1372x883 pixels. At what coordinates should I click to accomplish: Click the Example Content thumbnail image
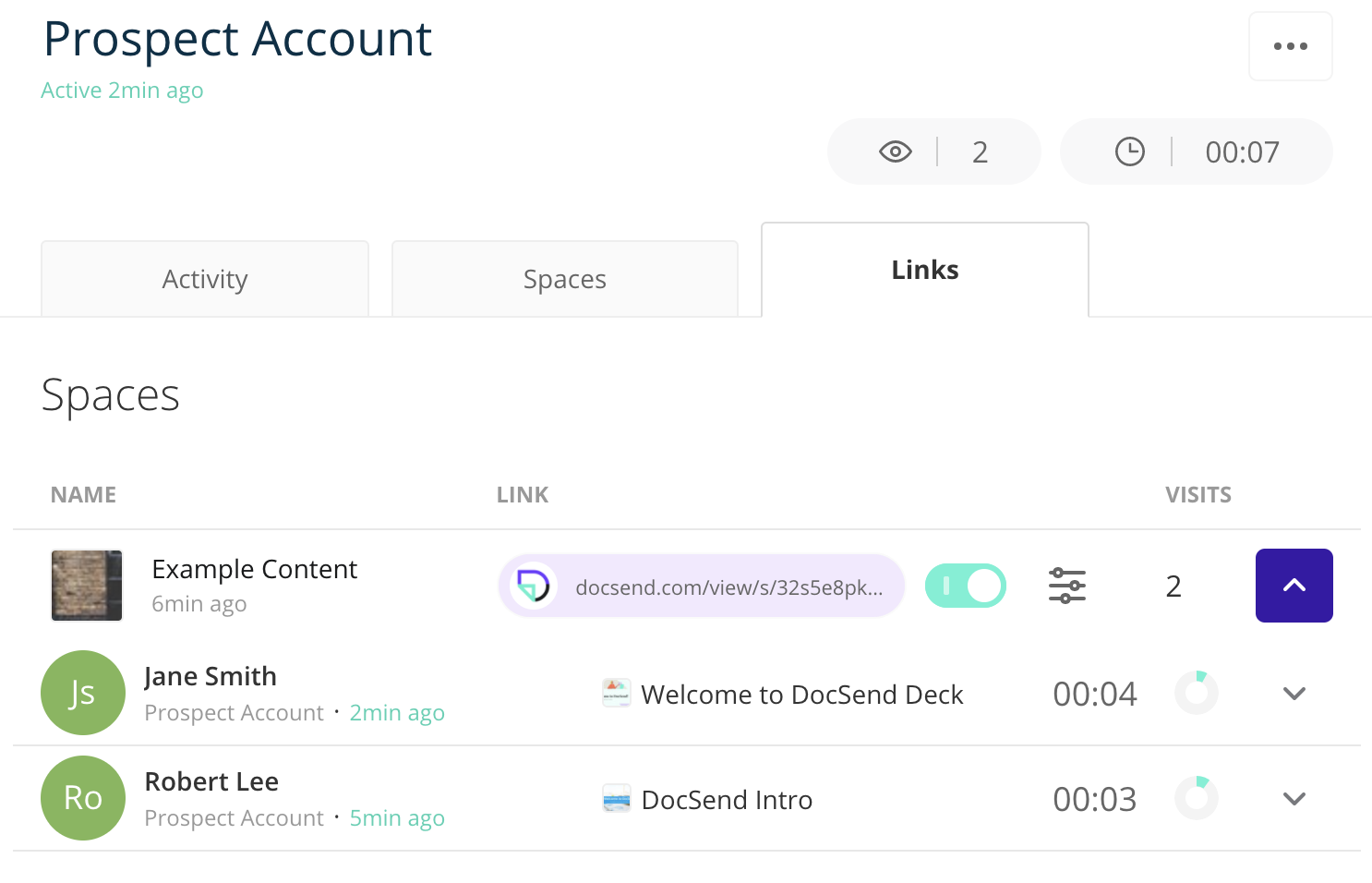[86, 586]
